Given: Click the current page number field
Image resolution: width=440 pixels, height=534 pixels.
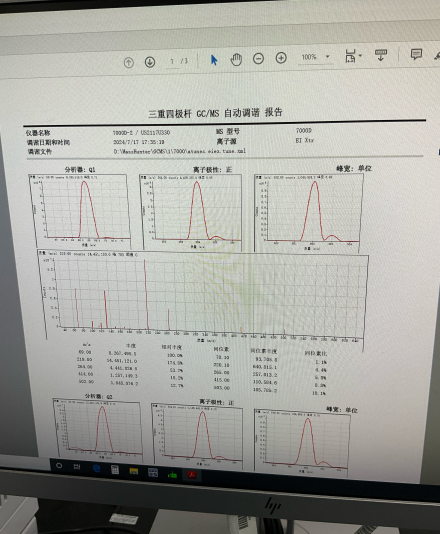Looking at the screenshot, I should pos(172,61).
